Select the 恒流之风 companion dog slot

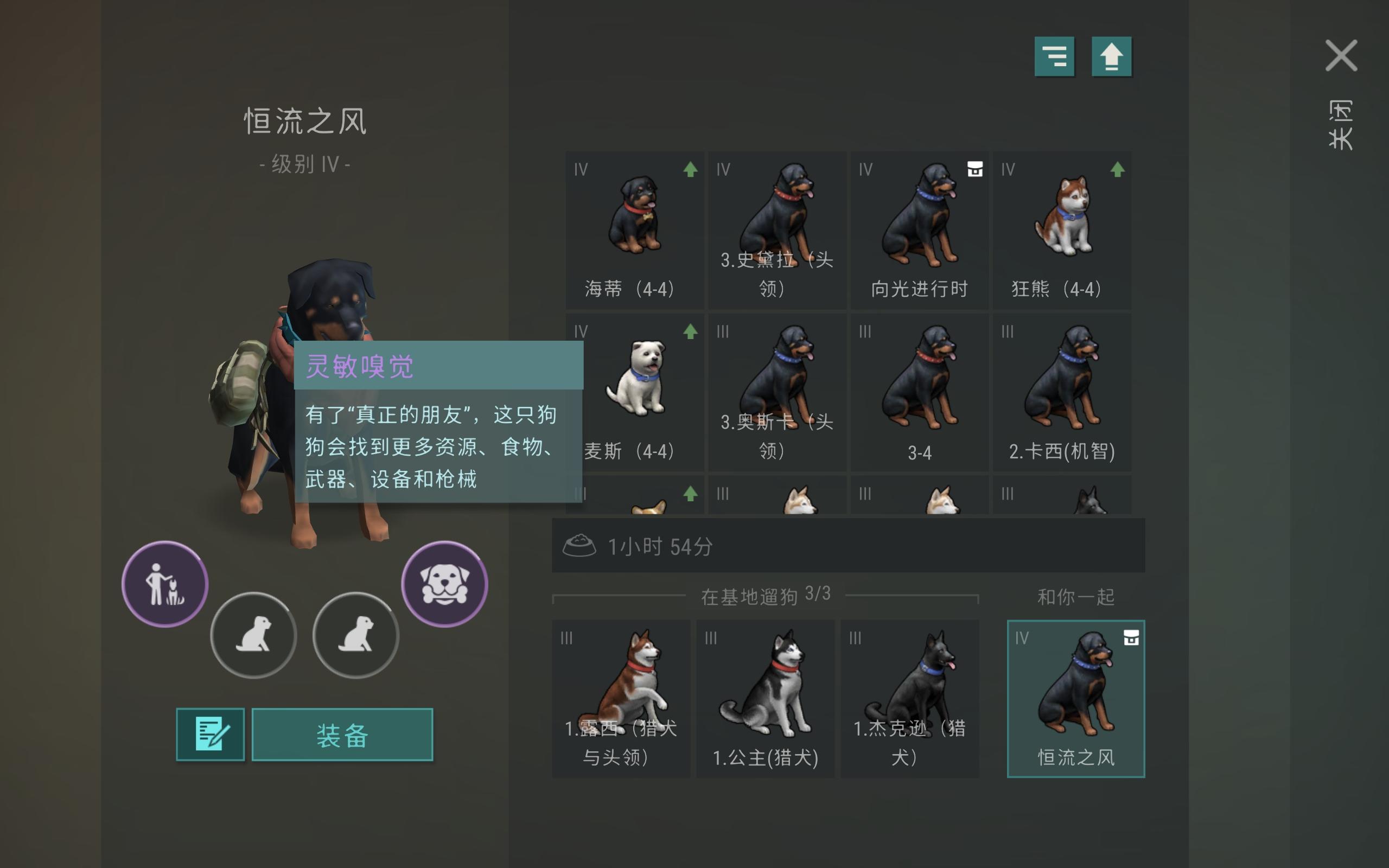1075,699
